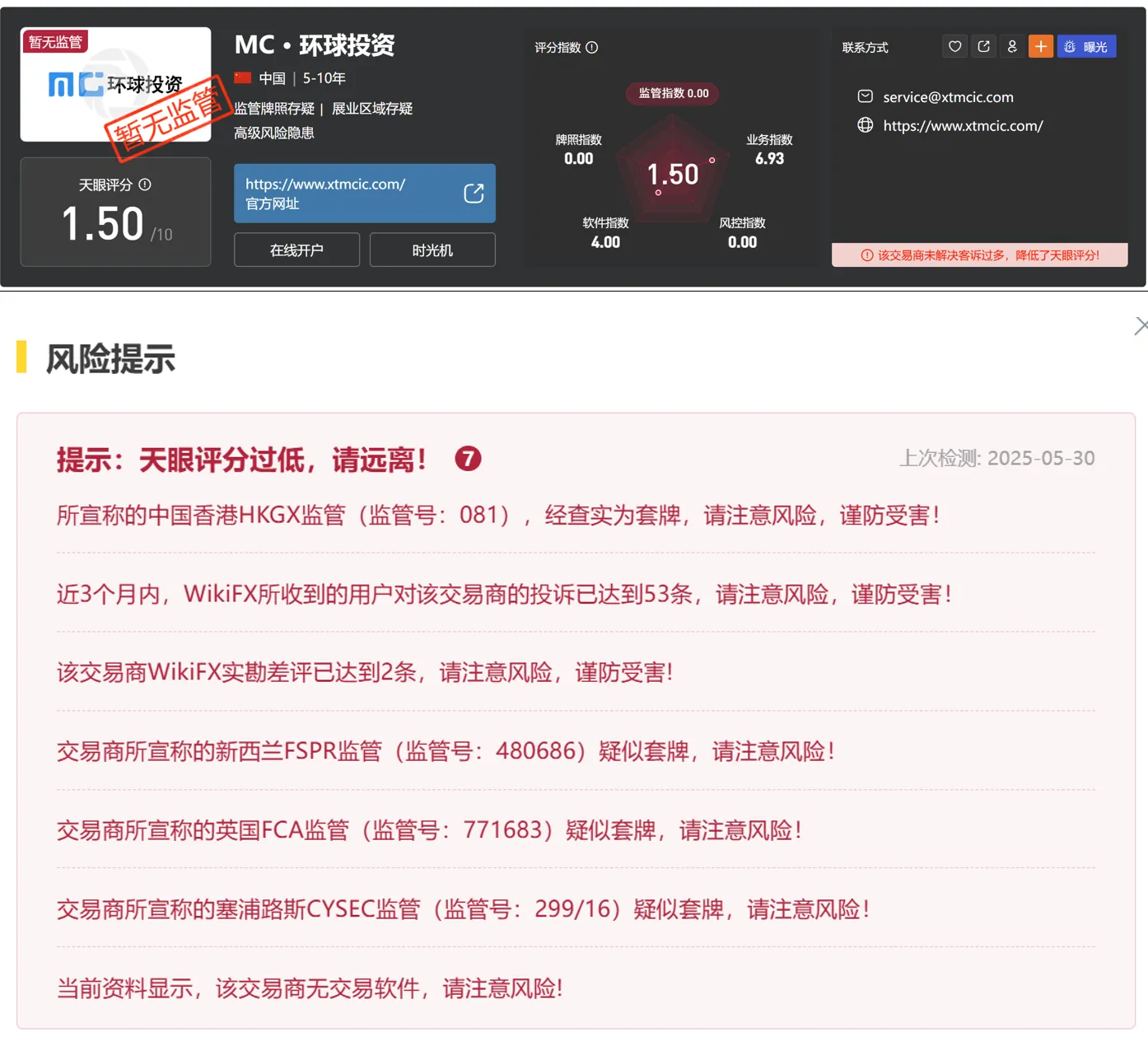Click the 暂无监管 red tag on logo

coord(55,42)
